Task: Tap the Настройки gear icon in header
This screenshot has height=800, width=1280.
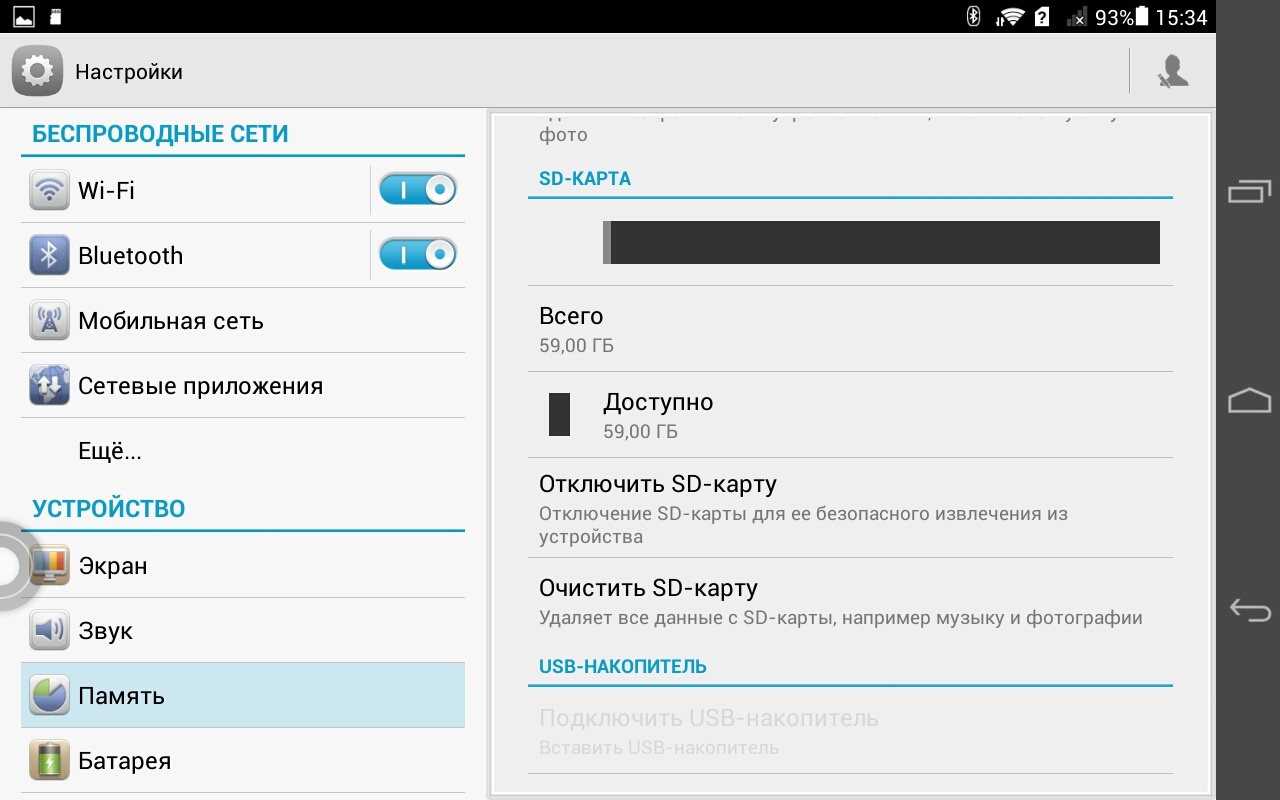Action: tap(37, 72)
